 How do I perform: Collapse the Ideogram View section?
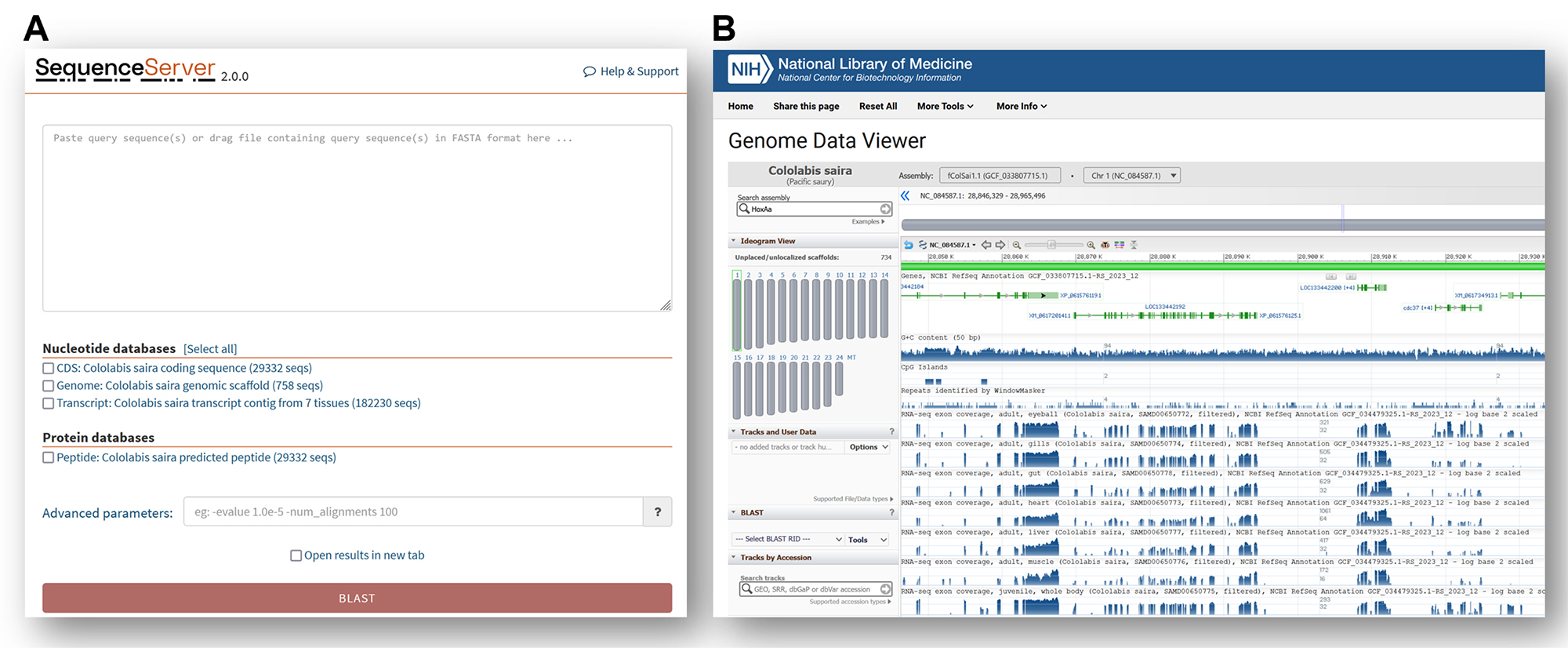coord(734,241)
